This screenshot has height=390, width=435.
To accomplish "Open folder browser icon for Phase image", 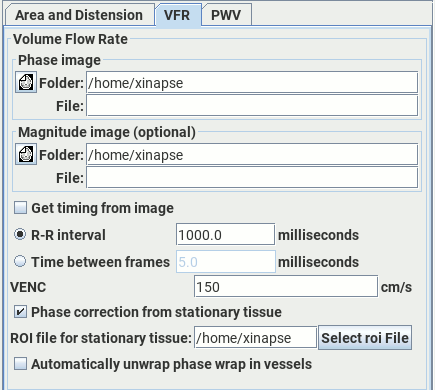I will pos(26,82).
